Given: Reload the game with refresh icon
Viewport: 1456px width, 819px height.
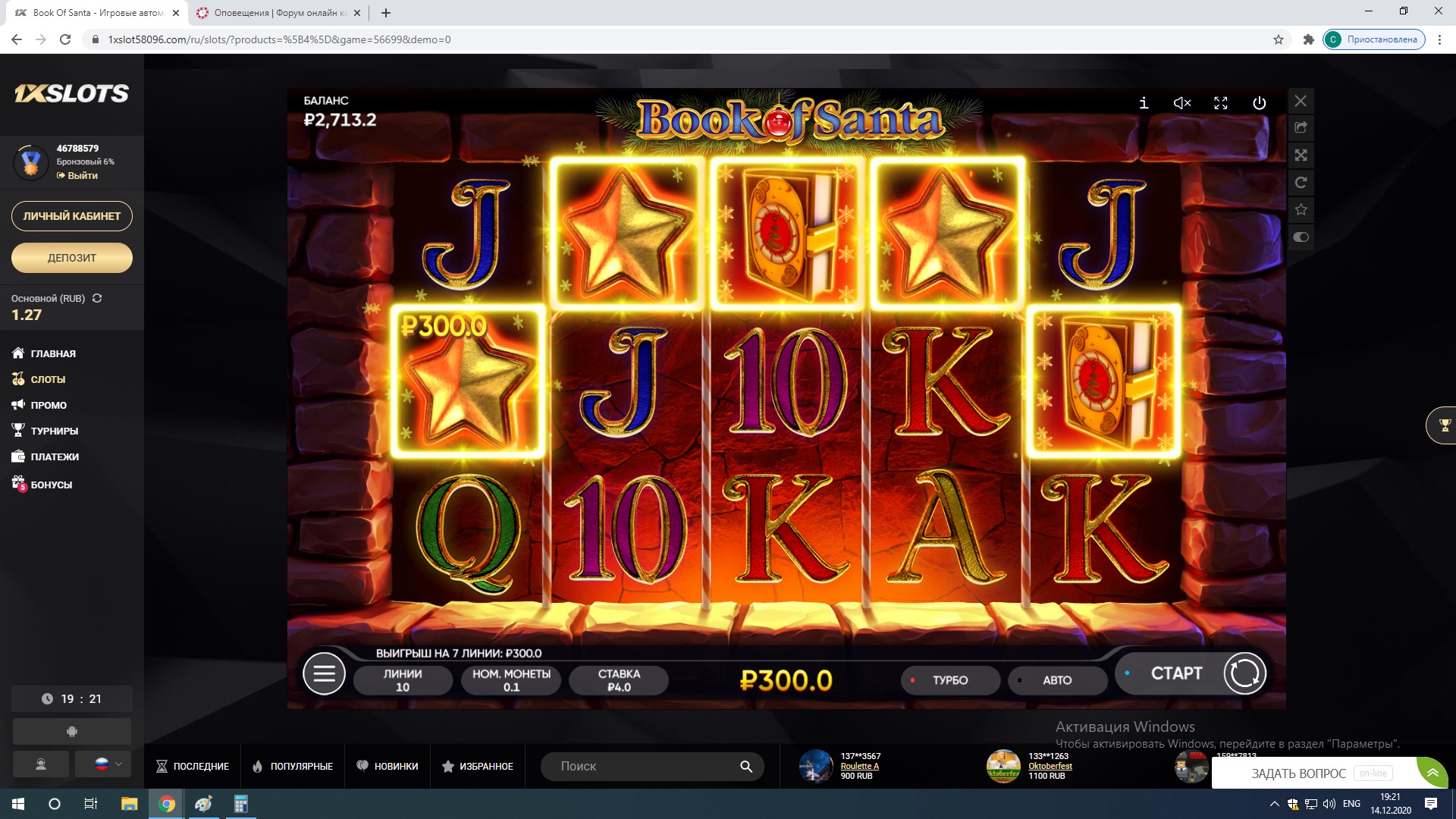Looking at the screenshot, I should [x=1301, y=182].
